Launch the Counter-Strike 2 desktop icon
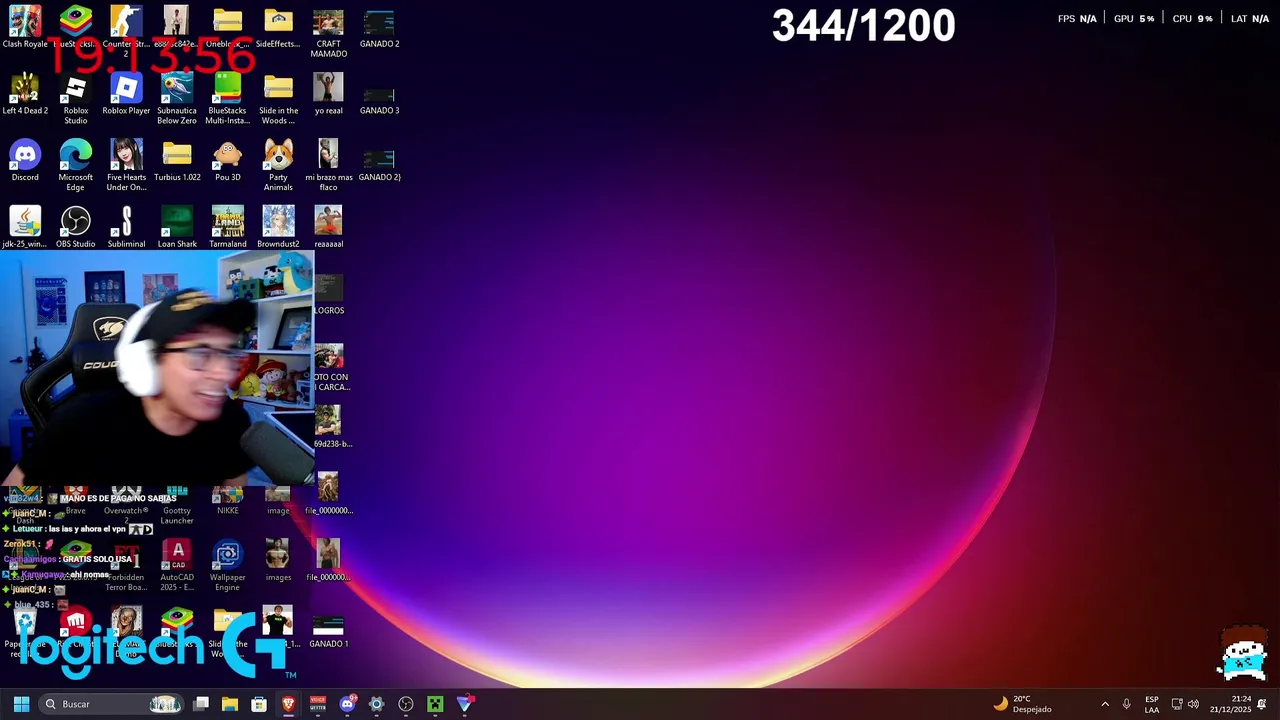Image resolution: width=1280 pixels, height=720 pixels. (126, 28)
